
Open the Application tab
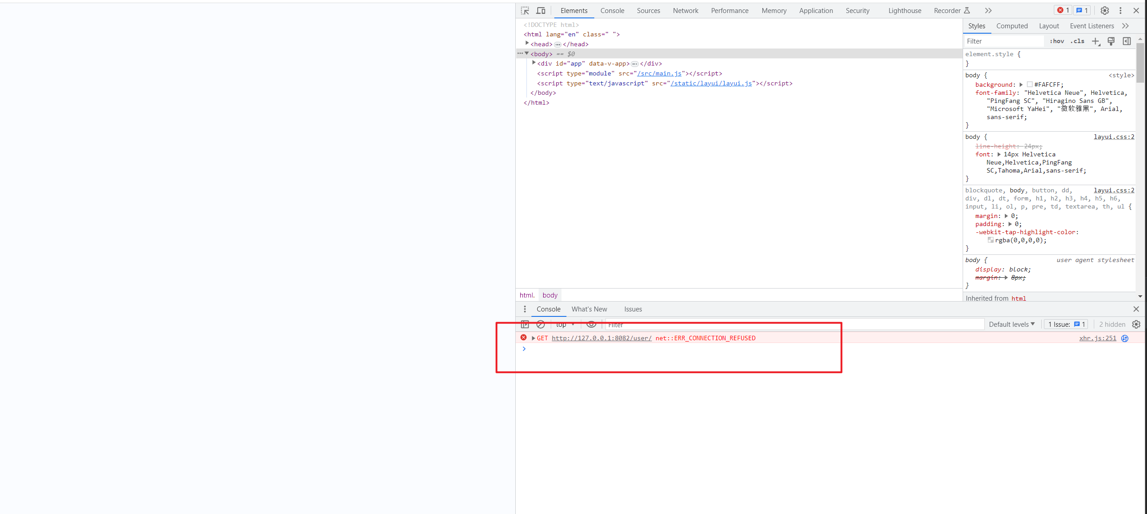click(x=816, y=11)
